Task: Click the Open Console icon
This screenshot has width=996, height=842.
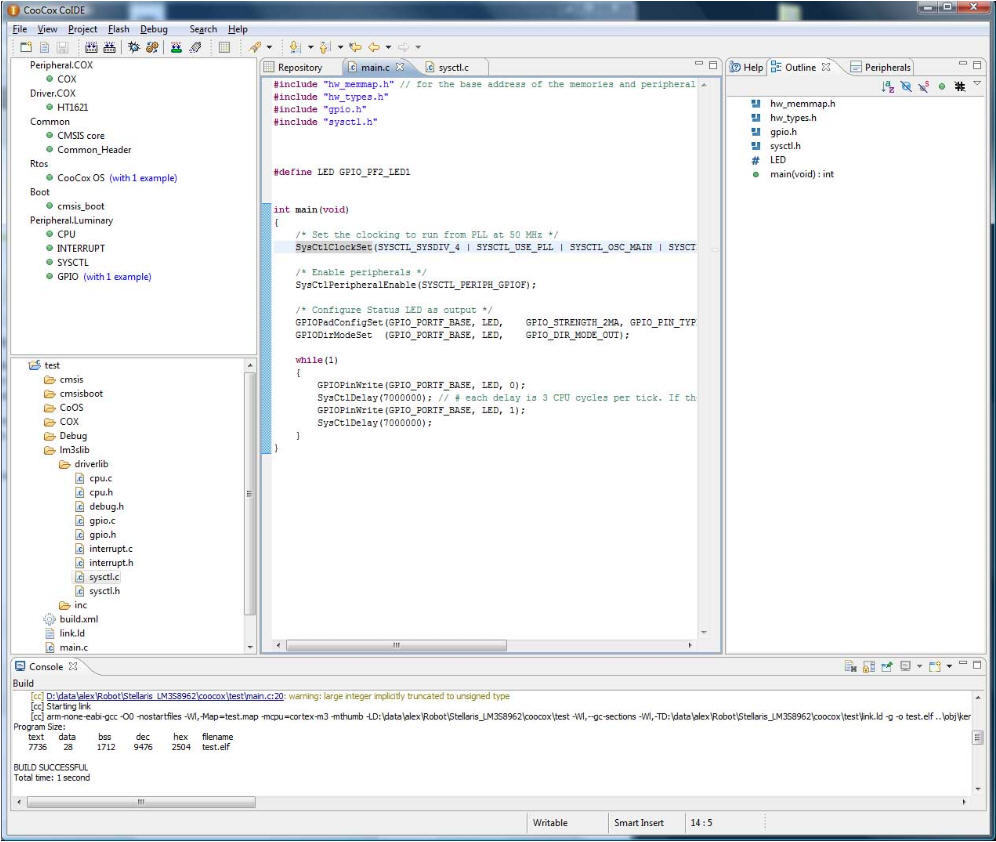Action: coord(935,666)
